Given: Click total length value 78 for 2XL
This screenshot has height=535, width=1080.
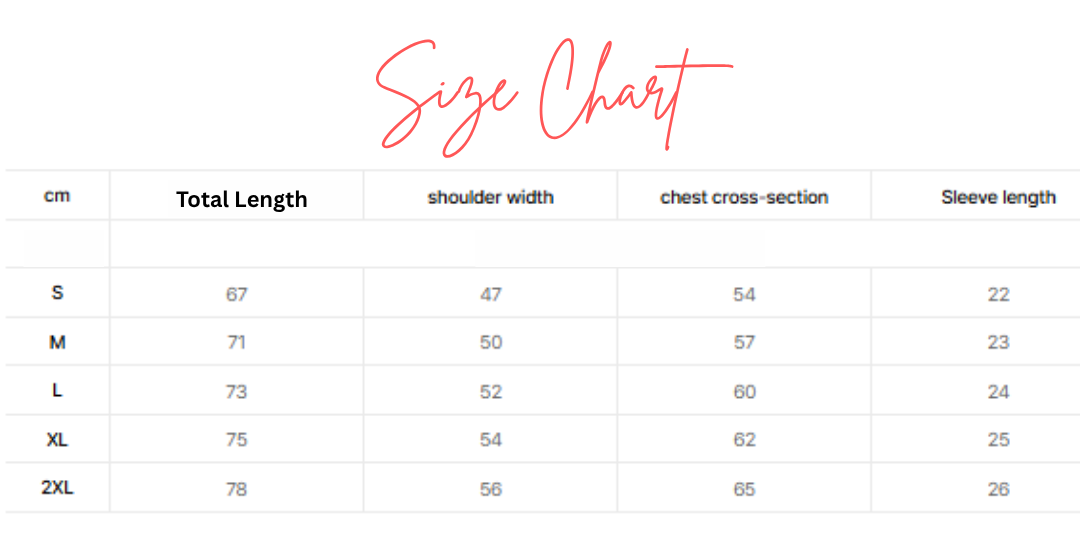Looking at the screenshot, I should click(x=236, y=489).
